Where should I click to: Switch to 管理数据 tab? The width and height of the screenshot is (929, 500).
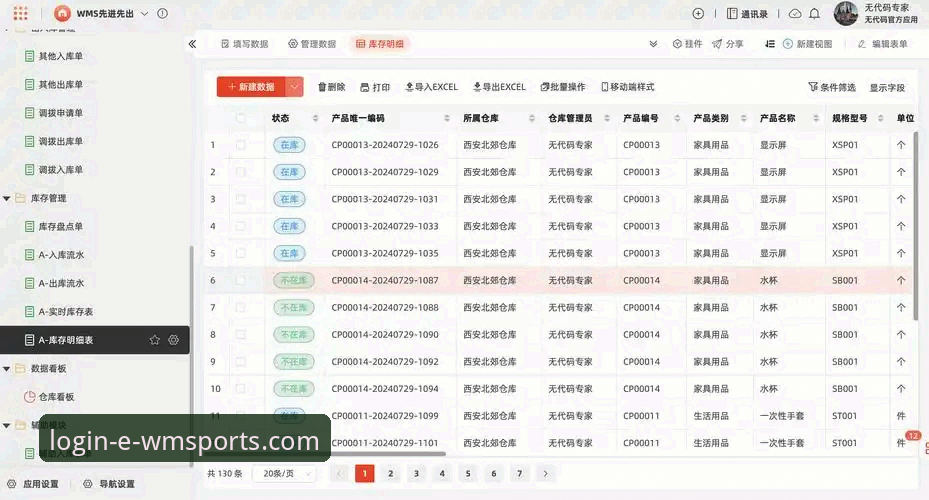click(x=312, y=44)
